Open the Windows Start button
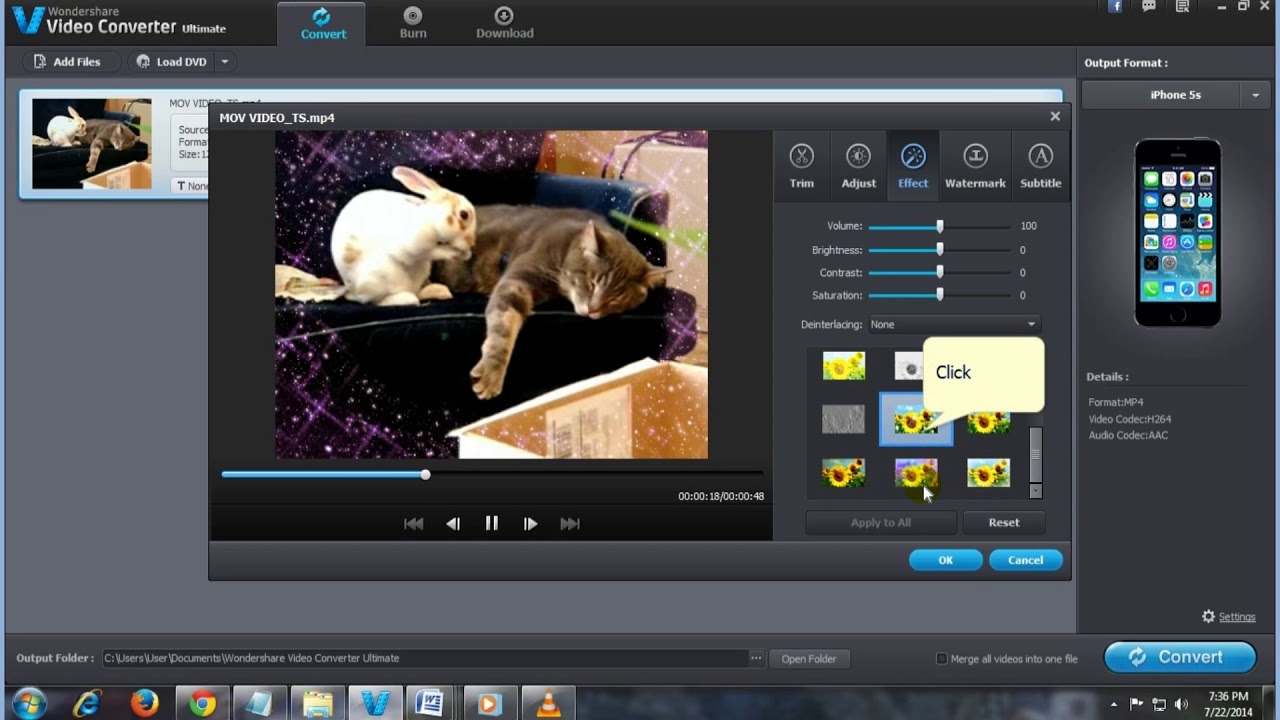Screen dimensions: 1280x720 click(29, 704)
